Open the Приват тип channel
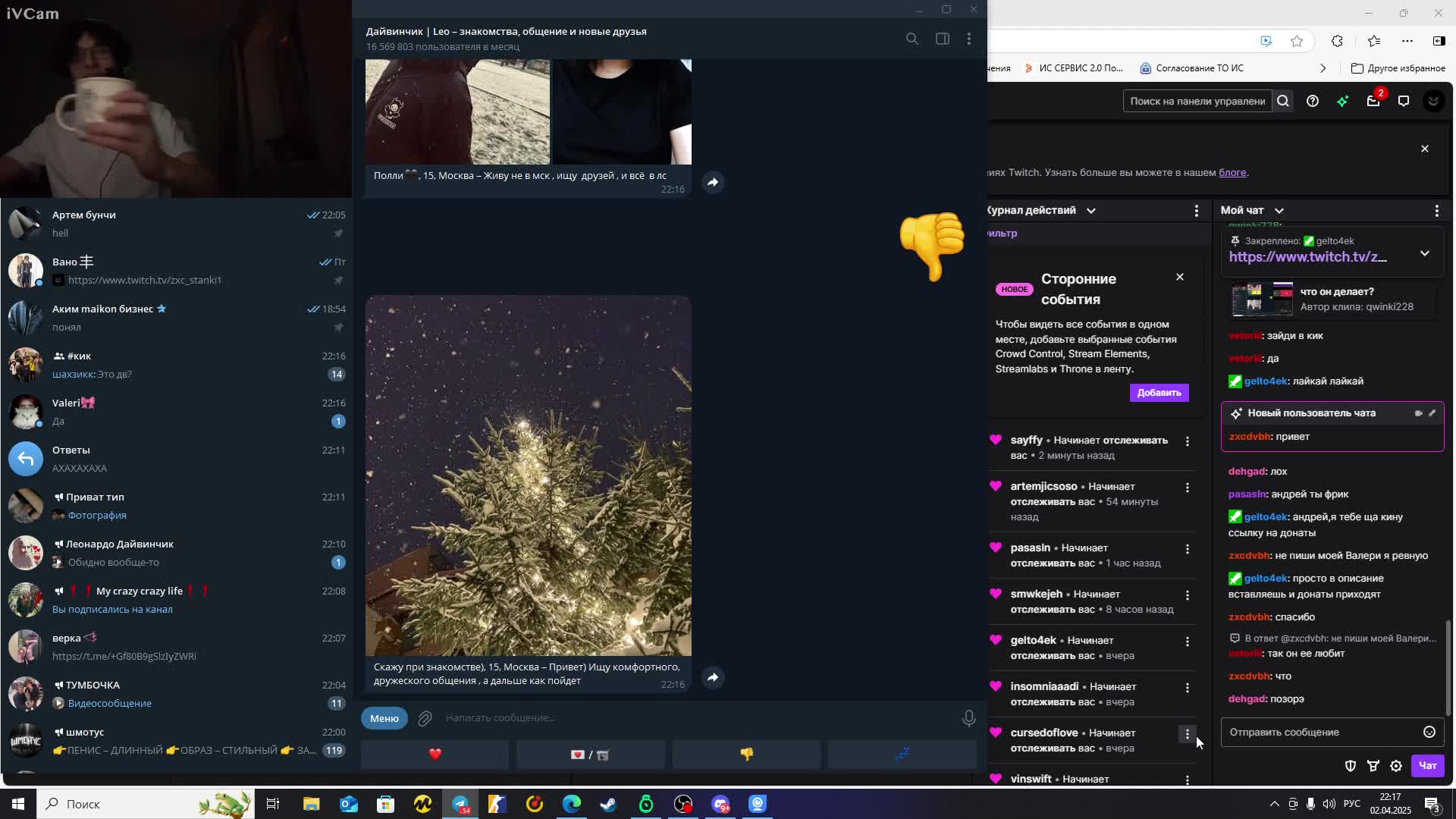1456x819 pixels. pyautogui.click(x=176, y=506)
